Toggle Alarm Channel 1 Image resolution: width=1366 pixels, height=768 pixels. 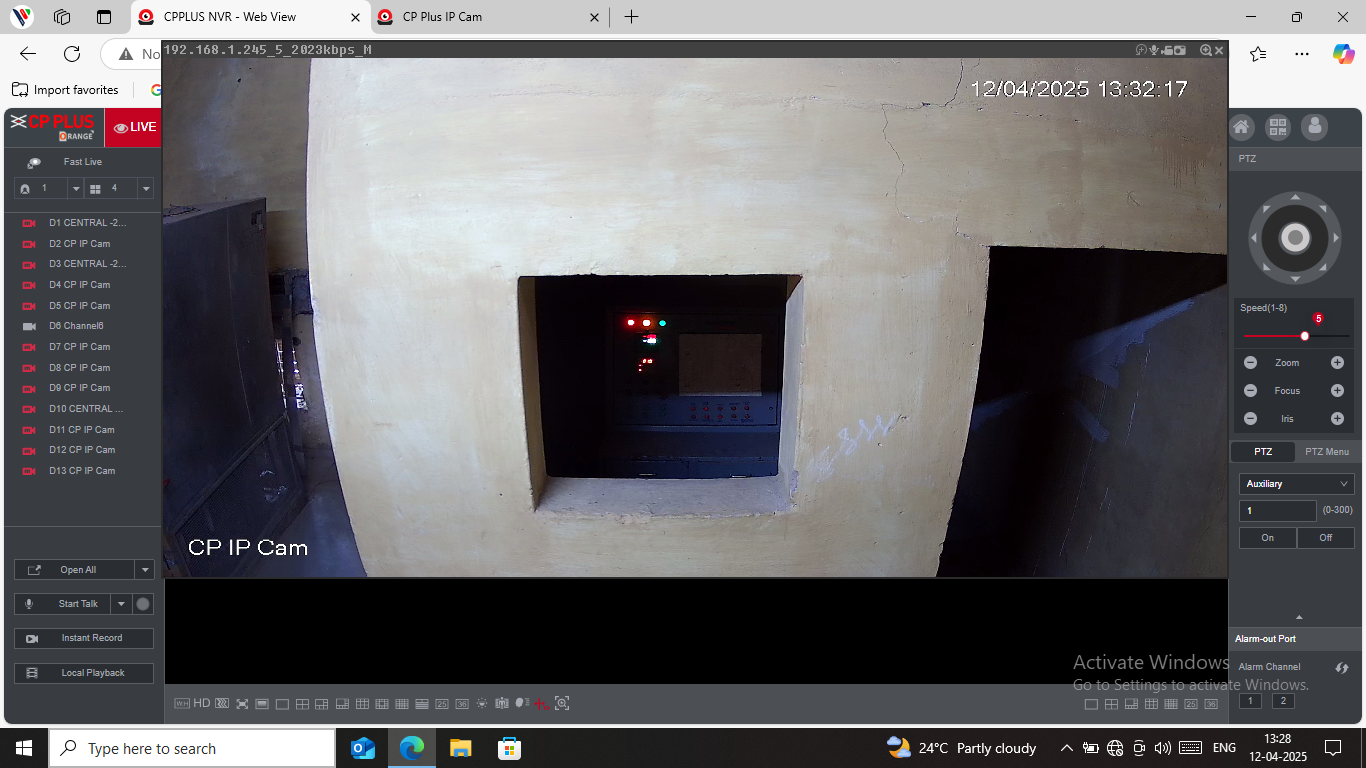(1250, 701)
